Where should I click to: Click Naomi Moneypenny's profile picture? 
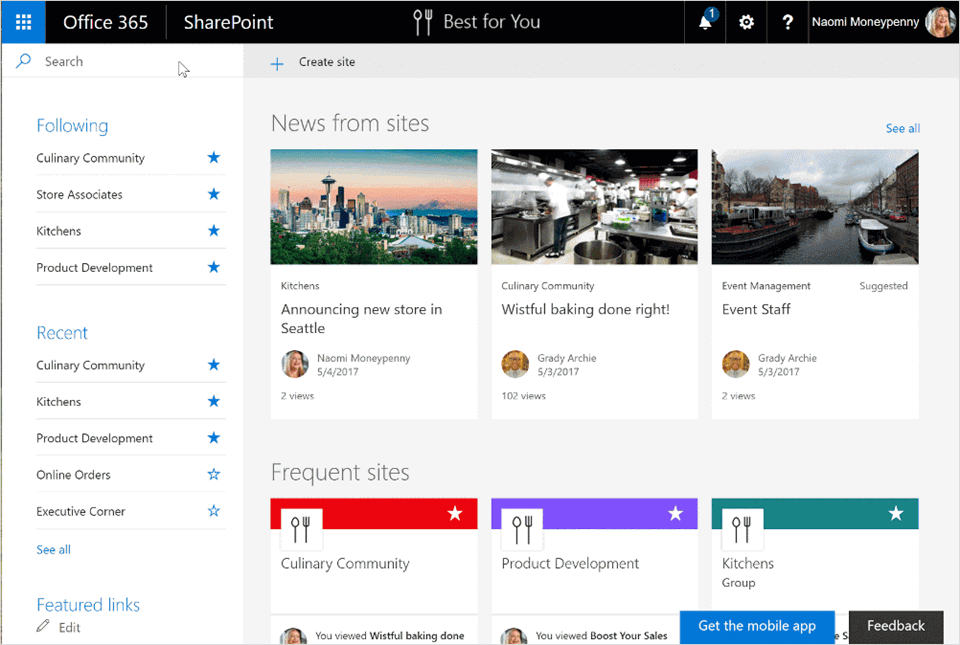(x=938, y=21)
